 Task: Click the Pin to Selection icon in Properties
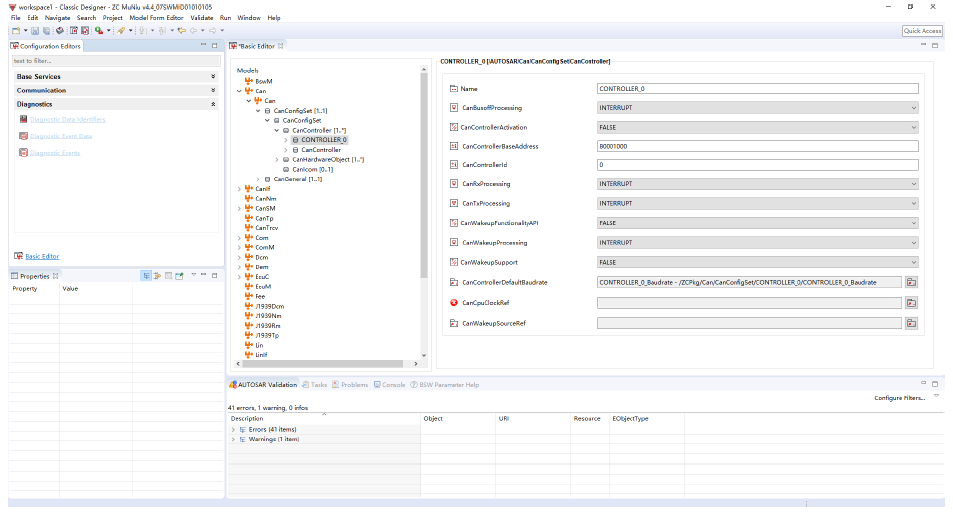pyautogui.click(x=179, y=276)
